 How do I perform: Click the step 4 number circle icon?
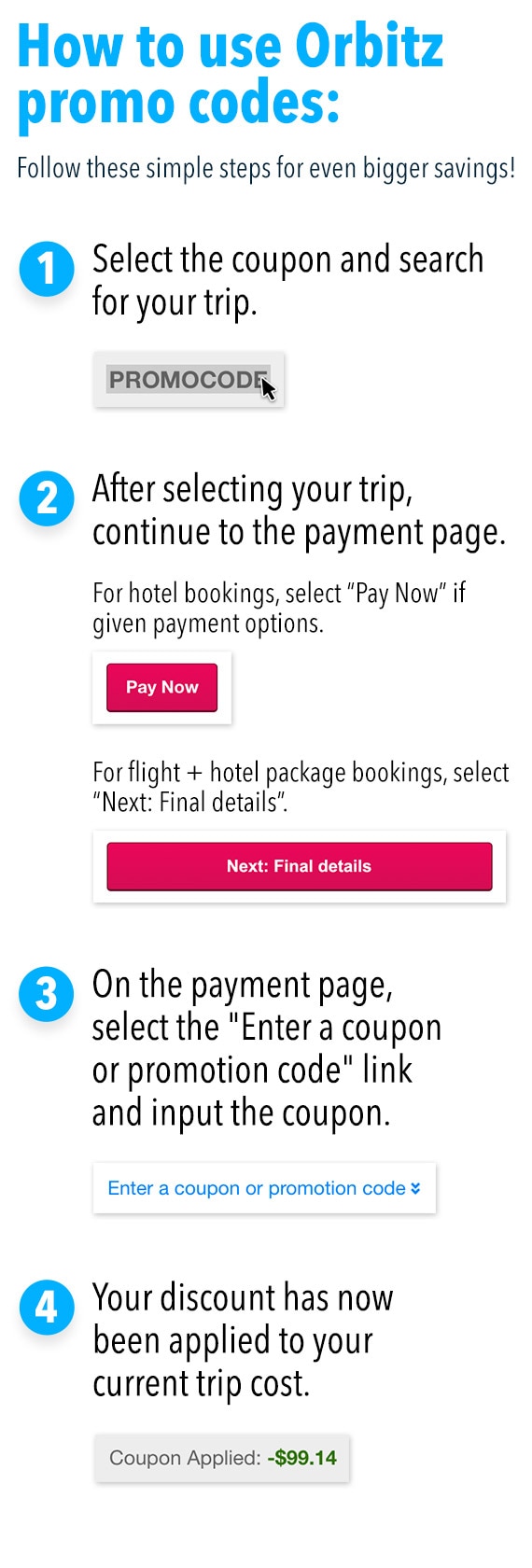47,1308
